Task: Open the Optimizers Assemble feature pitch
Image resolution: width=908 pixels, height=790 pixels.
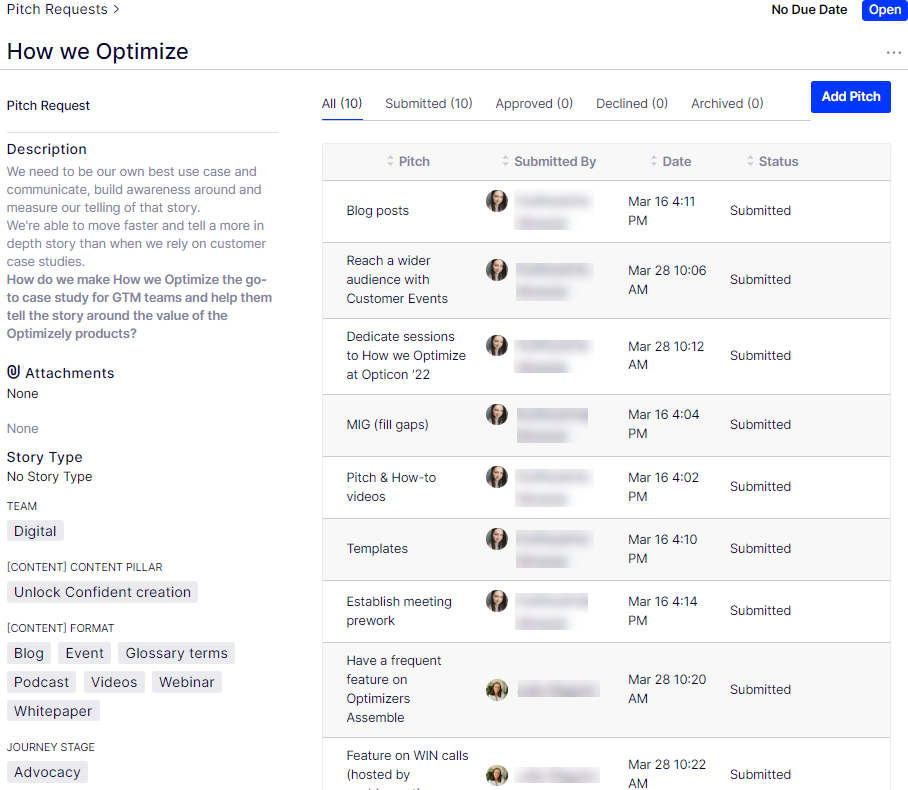Action: [x=394, y=689]
